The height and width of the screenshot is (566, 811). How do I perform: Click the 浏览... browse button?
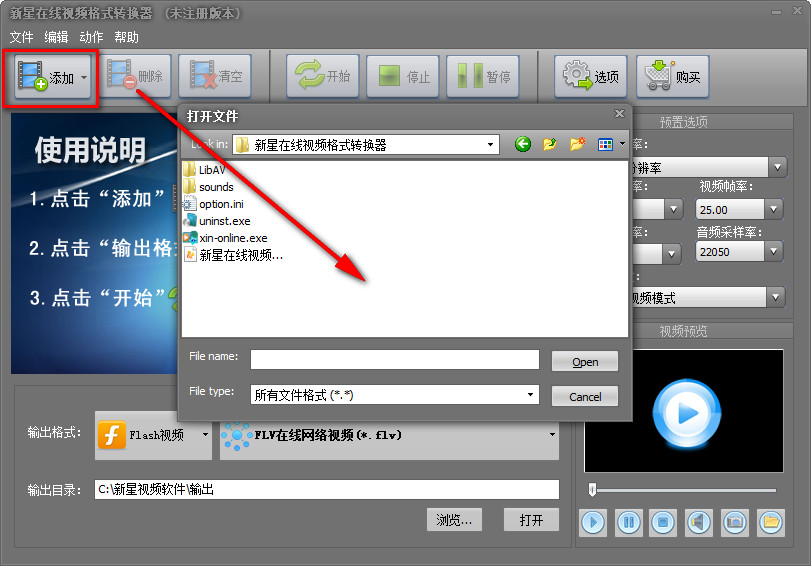454,520
